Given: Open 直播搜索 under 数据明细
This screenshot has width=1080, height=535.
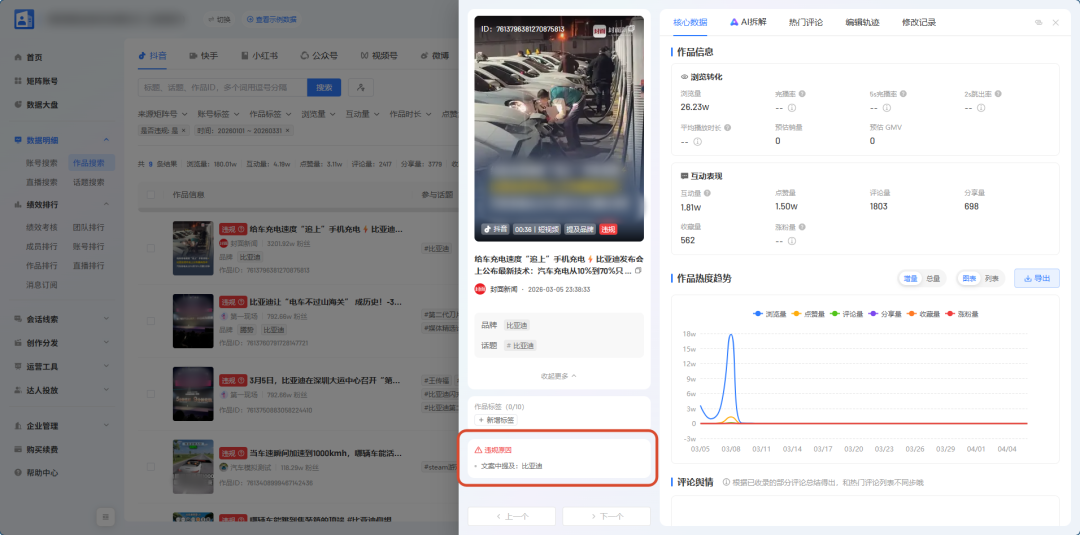Looking at the screenshot, I should tap(42, 182).
